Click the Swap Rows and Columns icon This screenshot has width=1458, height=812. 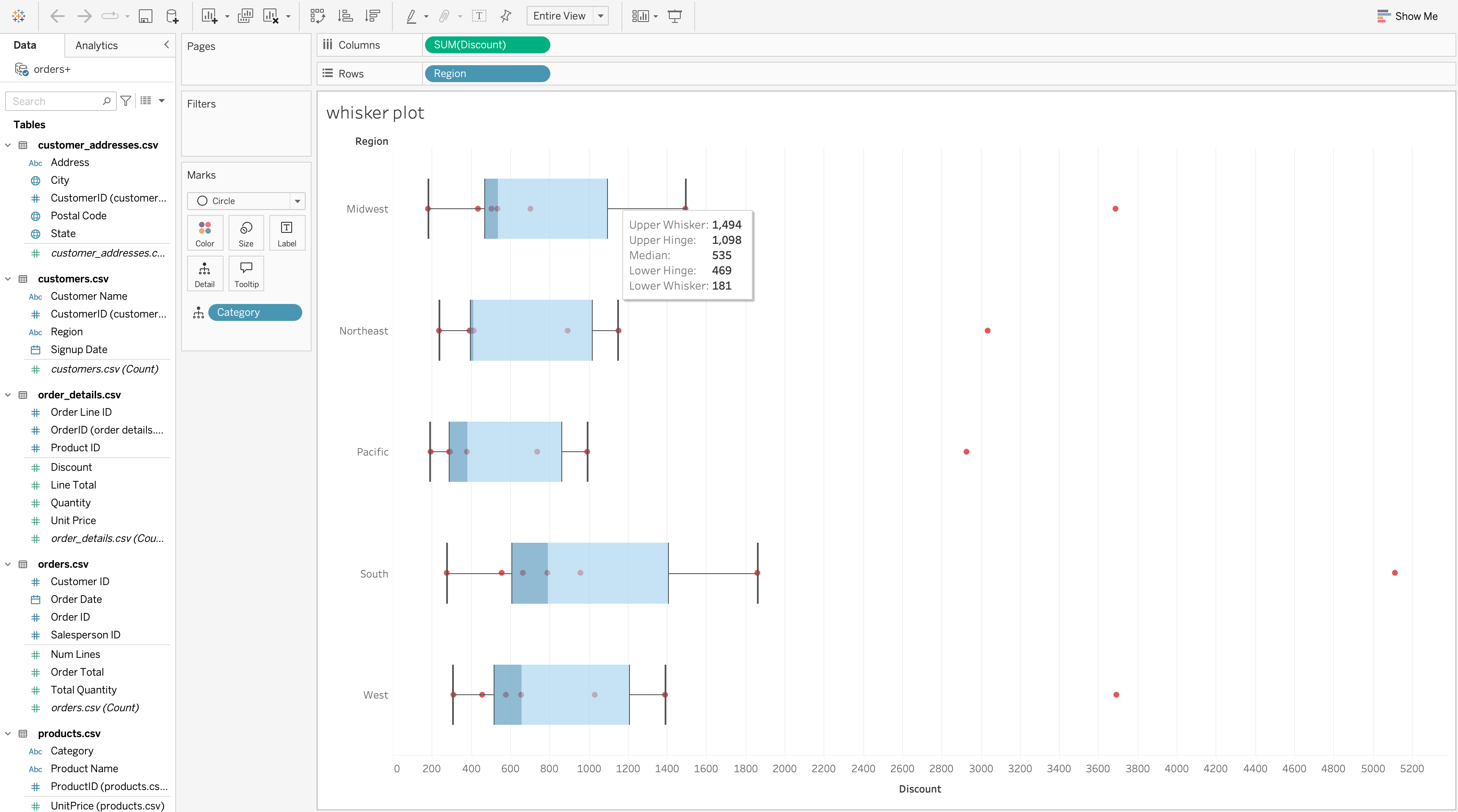click(x=318, y=16)
